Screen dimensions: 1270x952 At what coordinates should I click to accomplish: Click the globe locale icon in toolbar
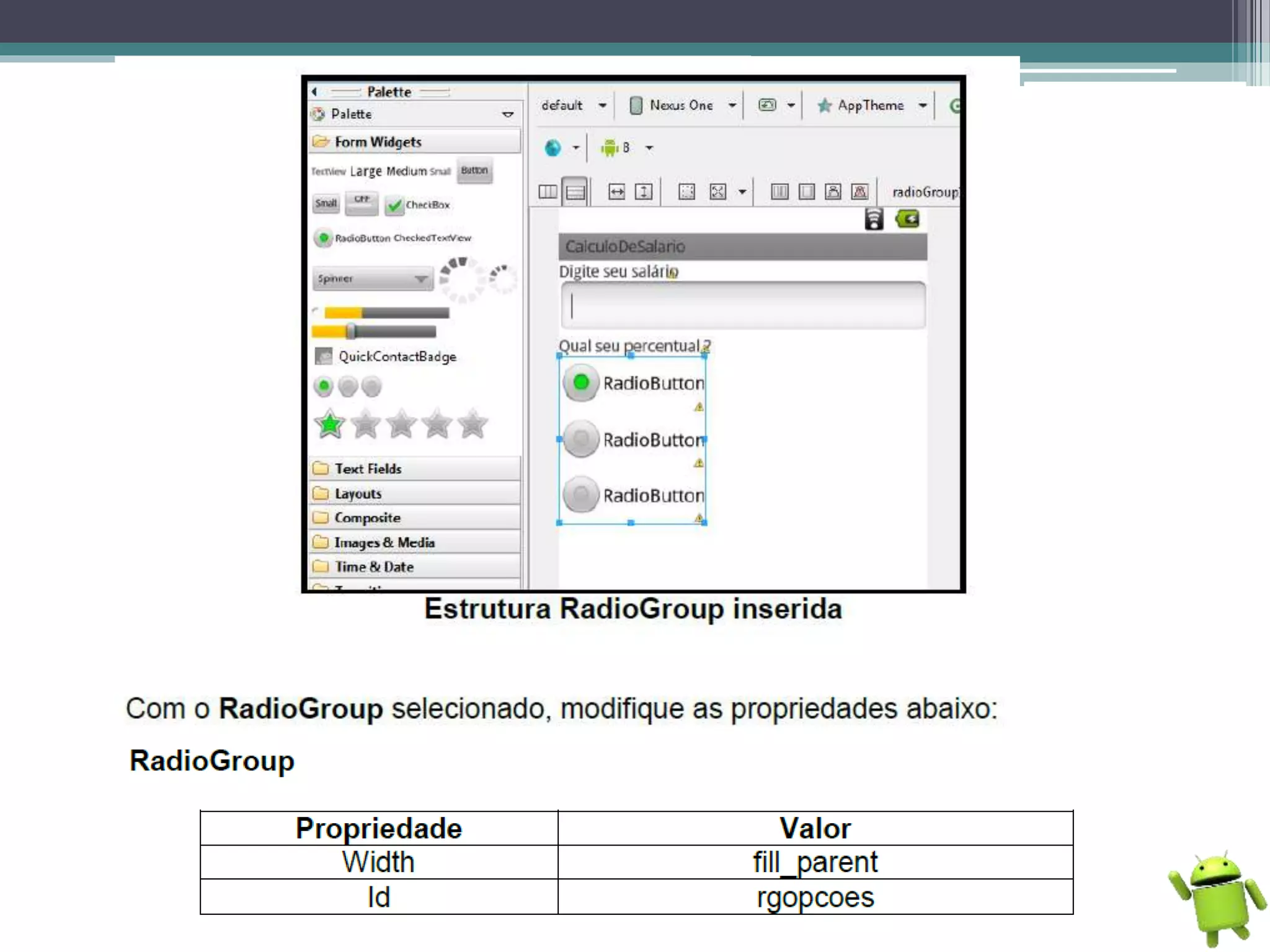pos(553,148)
